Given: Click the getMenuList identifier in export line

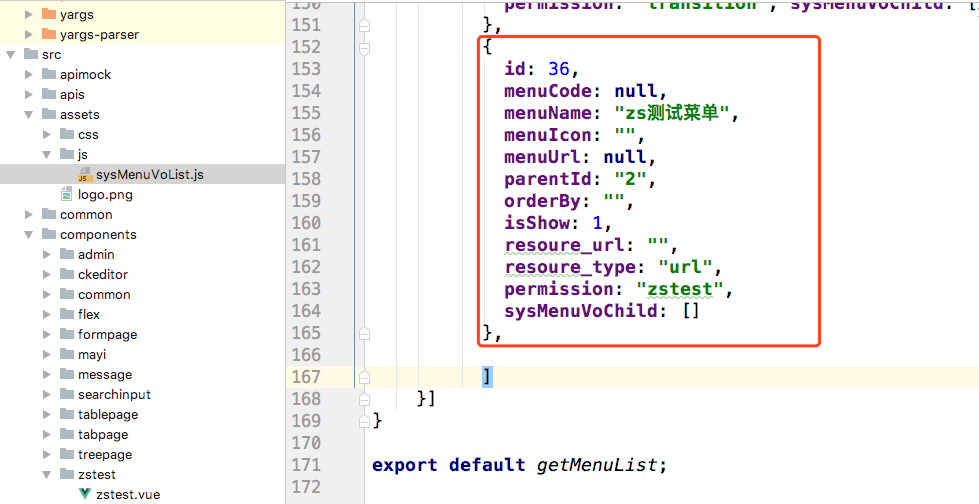Looking at the screenshot, I should point(597,465).
